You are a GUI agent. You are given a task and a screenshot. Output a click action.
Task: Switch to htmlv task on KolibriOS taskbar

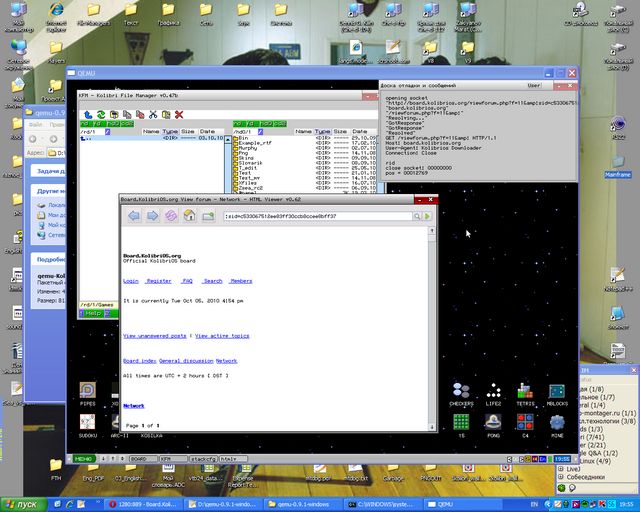[233, 459]
